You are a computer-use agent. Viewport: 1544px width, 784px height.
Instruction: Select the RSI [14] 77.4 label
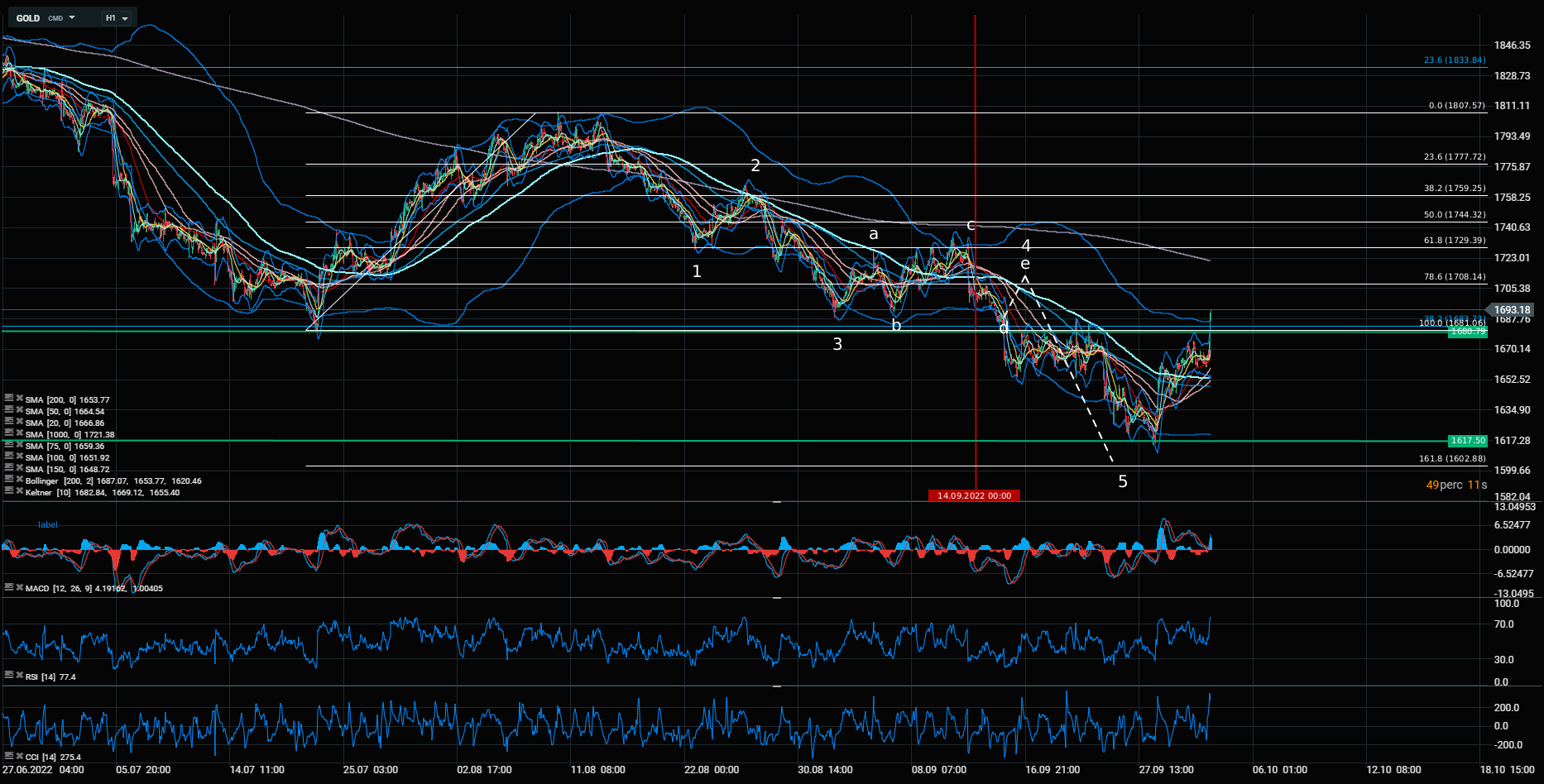point(50,677)
